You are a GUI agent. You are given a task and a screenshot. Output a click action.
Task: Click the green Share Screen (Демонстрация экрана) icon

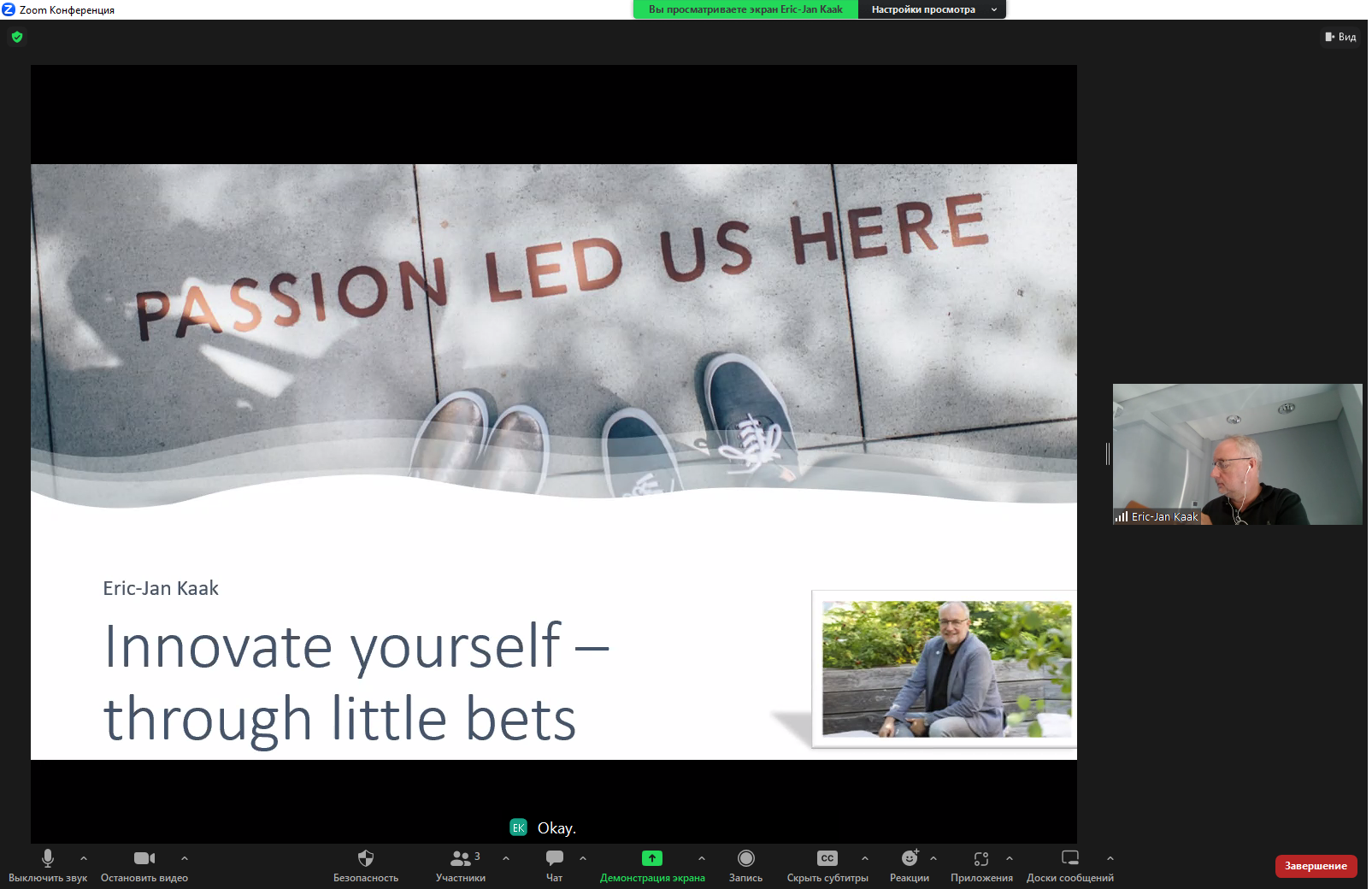[652, 858]
